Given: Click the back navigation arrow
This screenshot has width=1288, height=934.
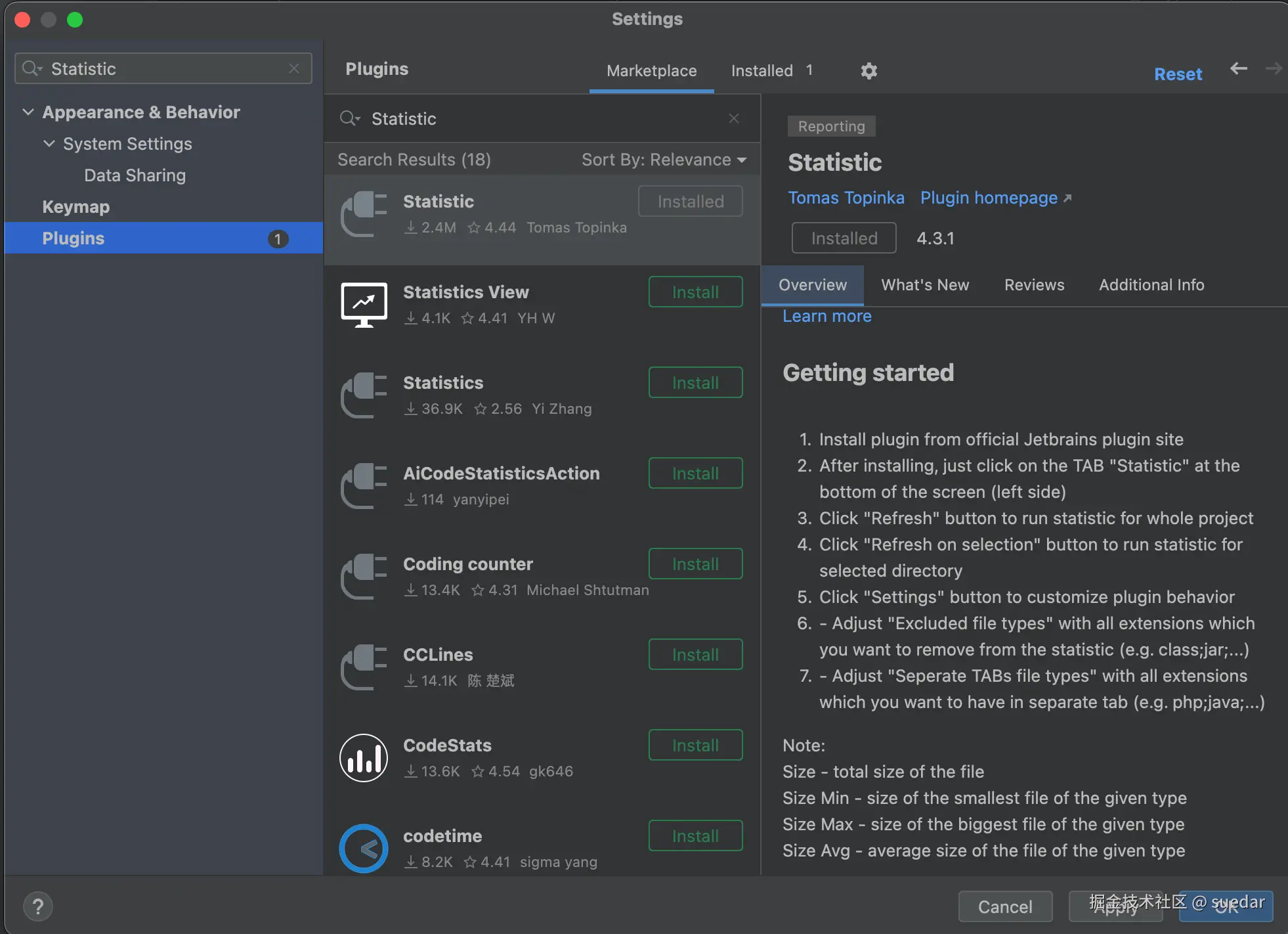Looking at the screenshot, I should tap(1238, 68).
